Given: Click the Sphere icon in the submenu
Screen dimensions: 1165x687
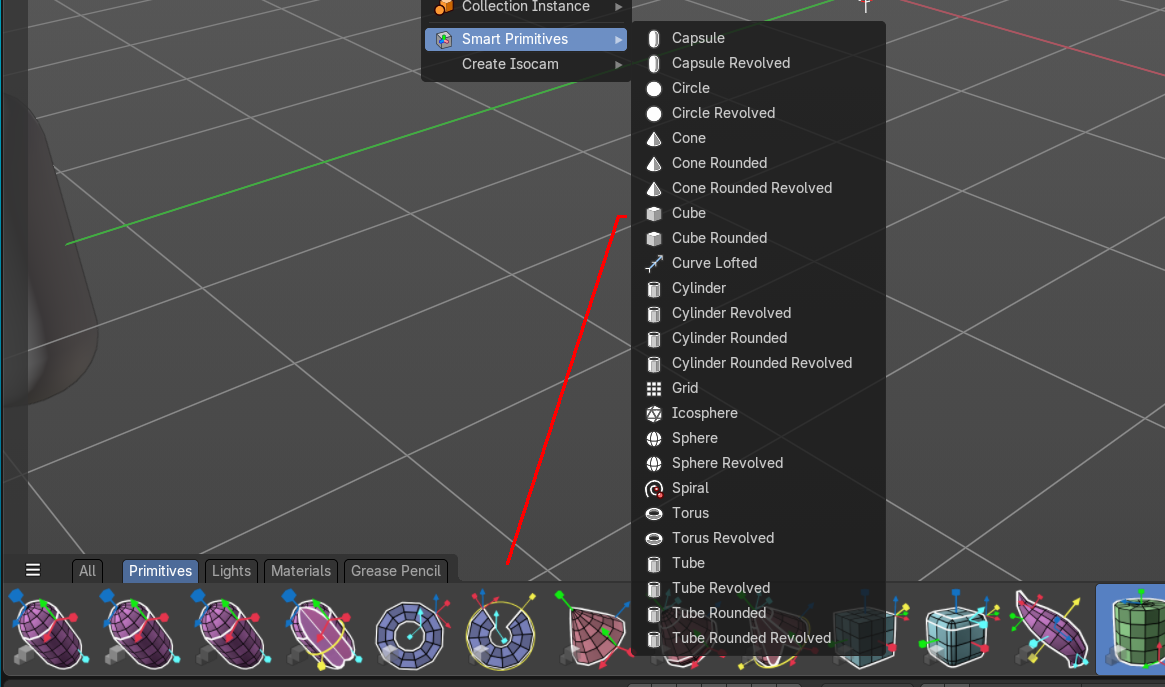Looking at the screenshot, I should (x=654, y=438).
